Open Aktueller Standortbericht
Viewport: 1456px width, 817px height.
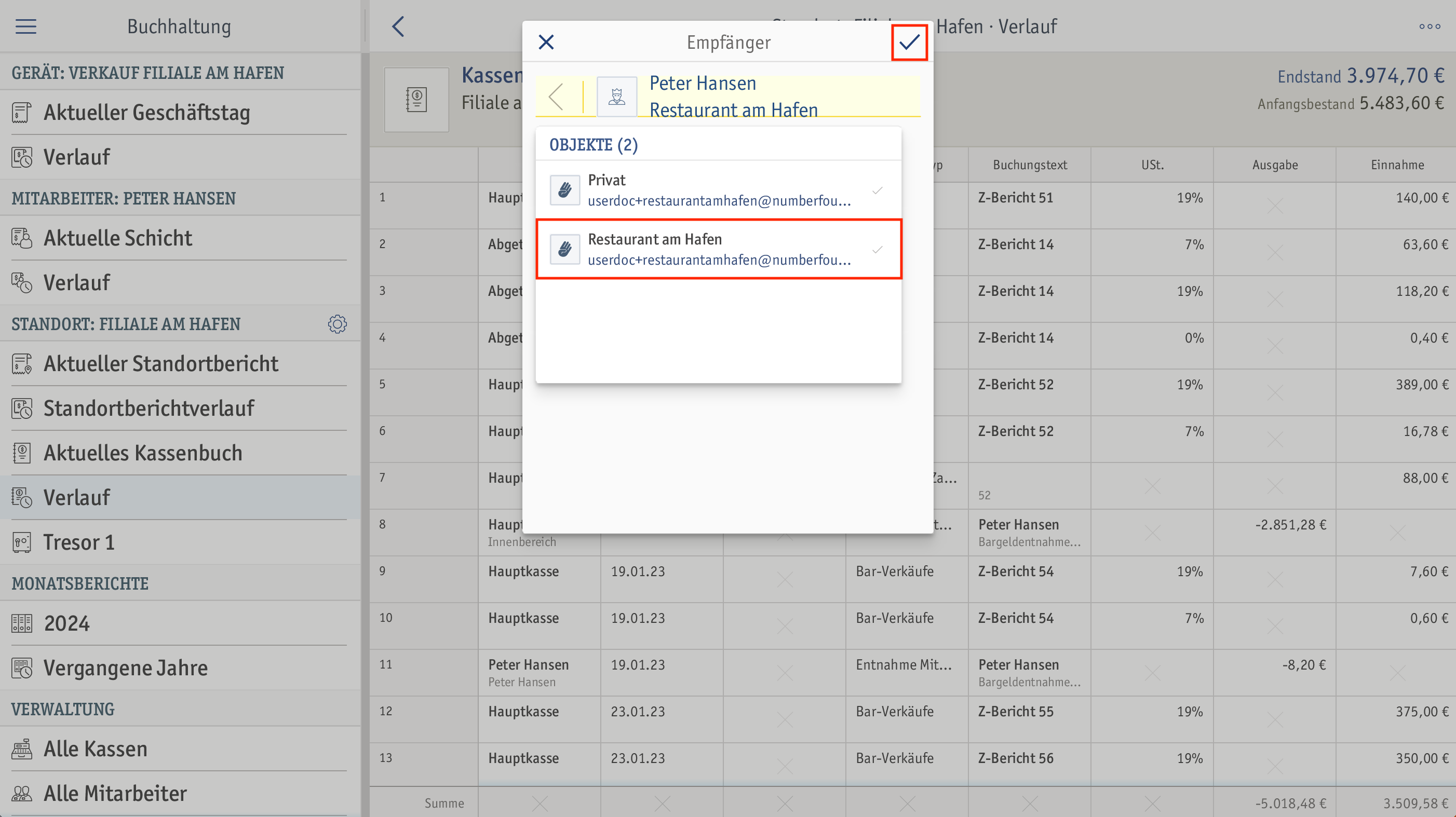point(180,364)
